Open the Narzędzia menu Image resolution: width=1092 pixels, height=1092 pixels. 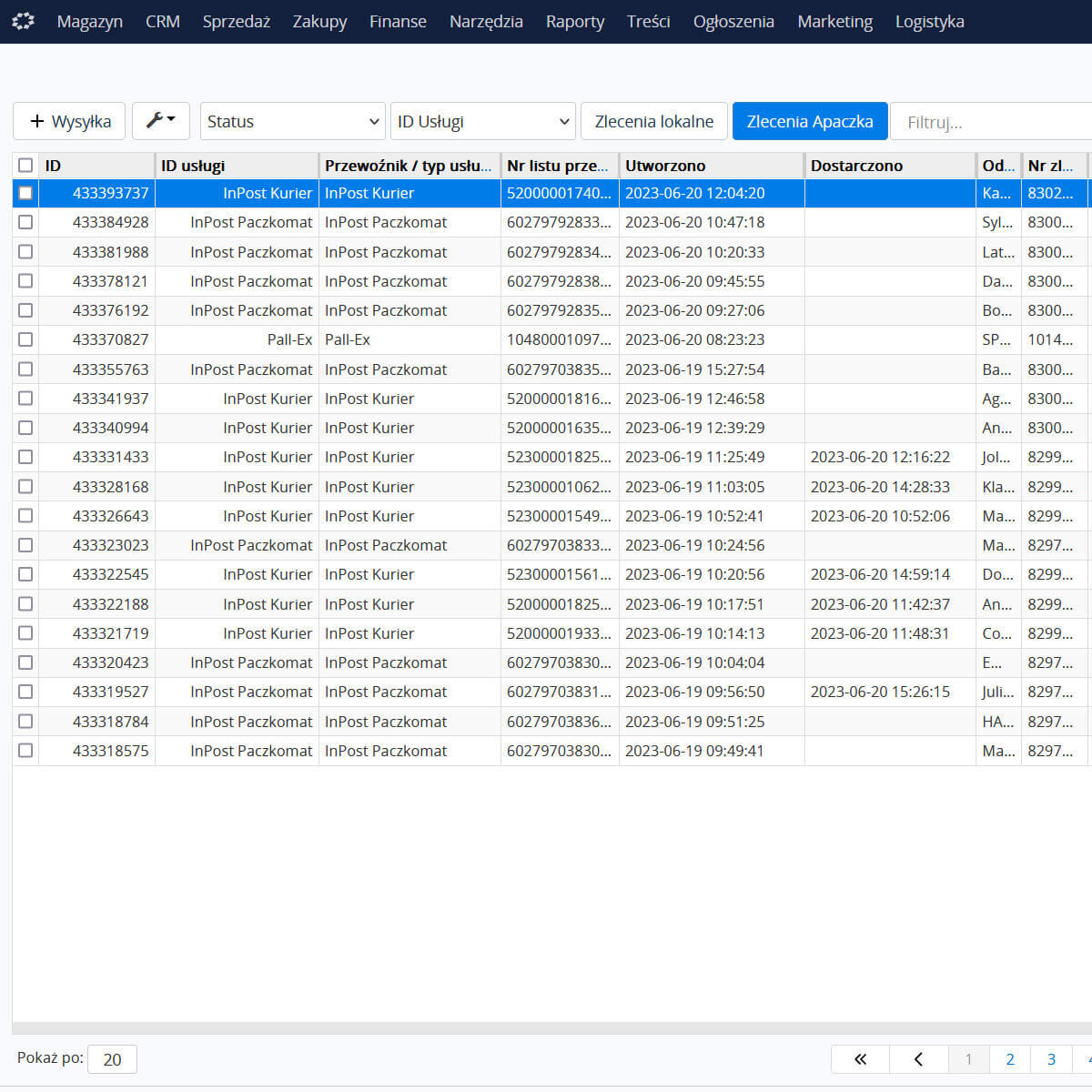point(486,22)
